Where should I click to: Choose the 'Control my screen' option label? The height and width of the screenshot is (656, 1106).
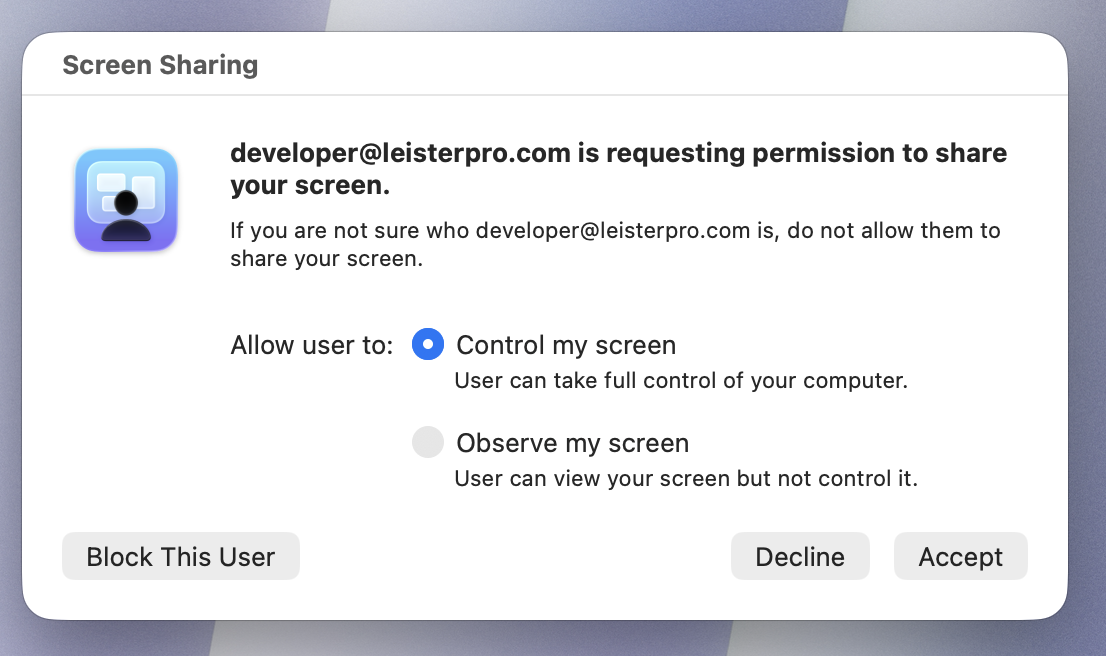tap(566, 345)
